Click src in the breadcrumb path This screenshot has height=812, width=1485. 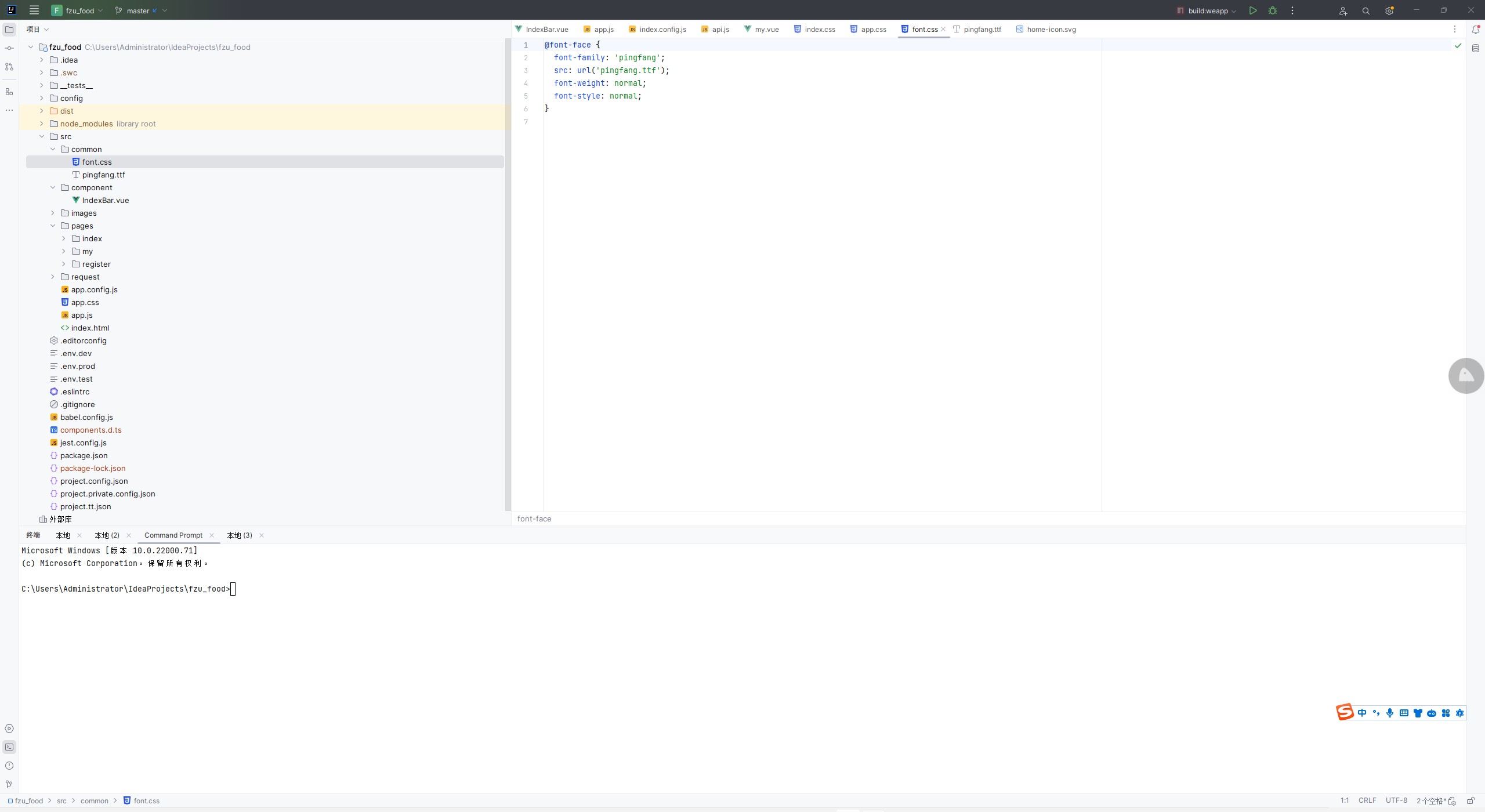coord(61,800)
